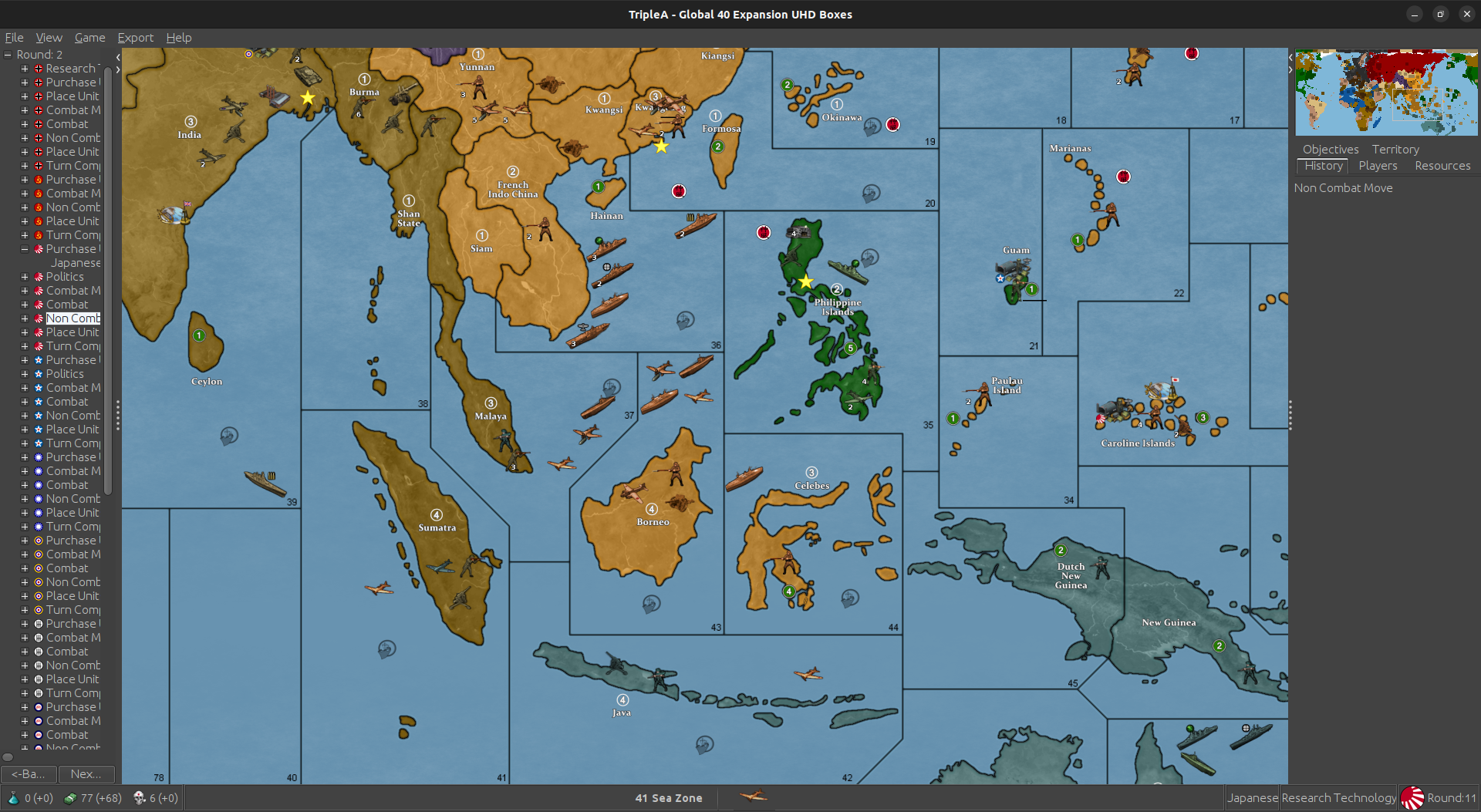Collapse left history panel with left arrow
The image size is (1481, 812).
pos(118,57)
